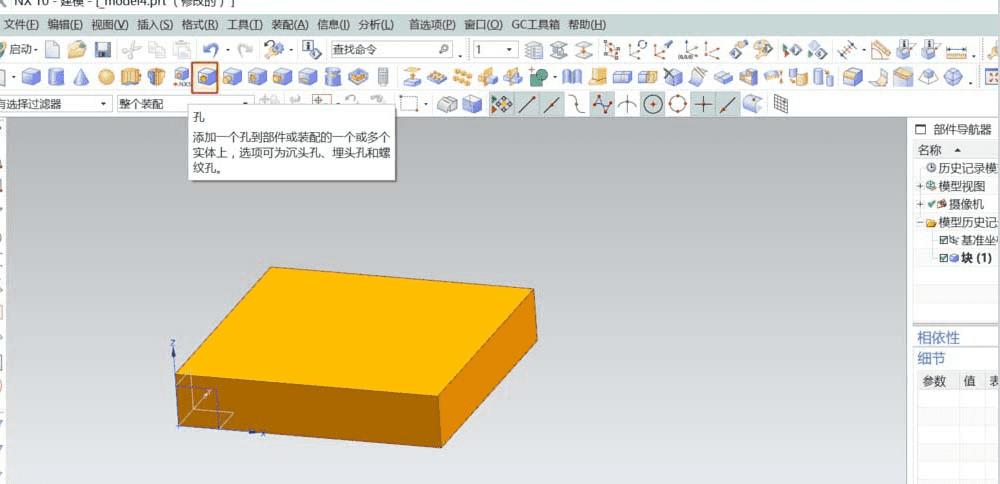Click the NX5 legacy hole icon
The height and width of the screenshot is (484, 1000).
pos(182,77)
